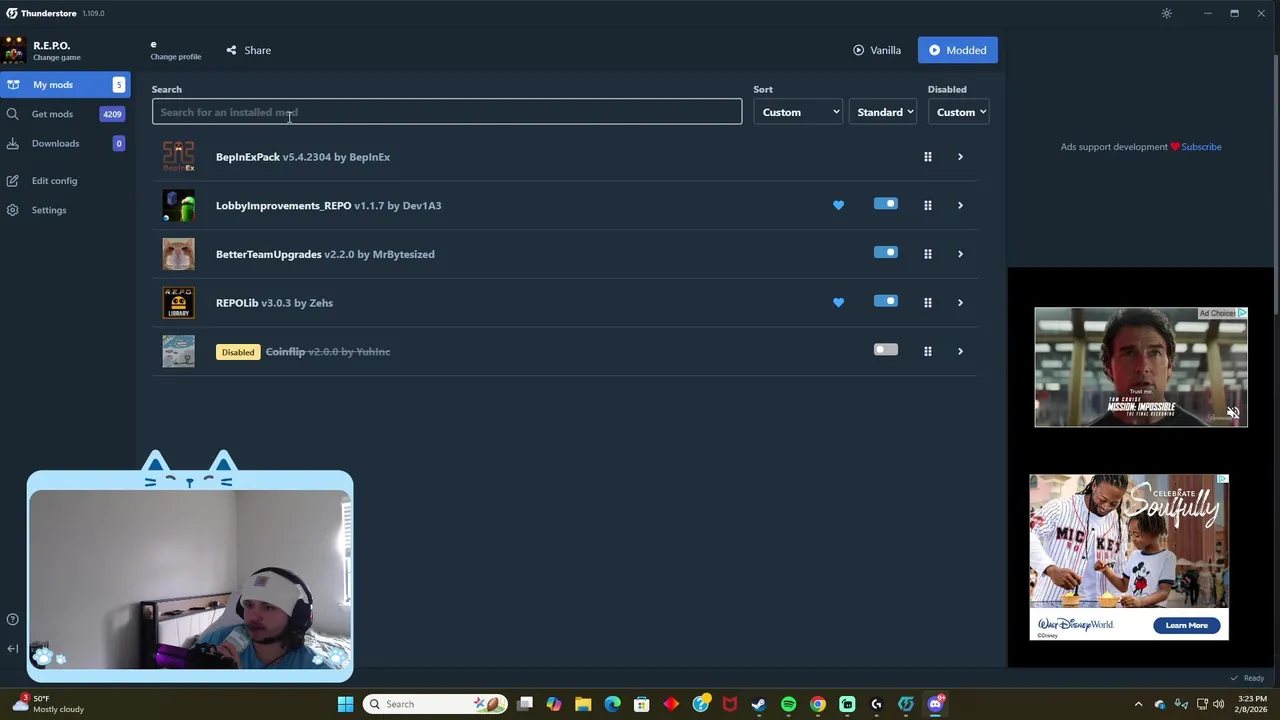Click Change game under R.E.P.O.

click(x=57, y=57)
